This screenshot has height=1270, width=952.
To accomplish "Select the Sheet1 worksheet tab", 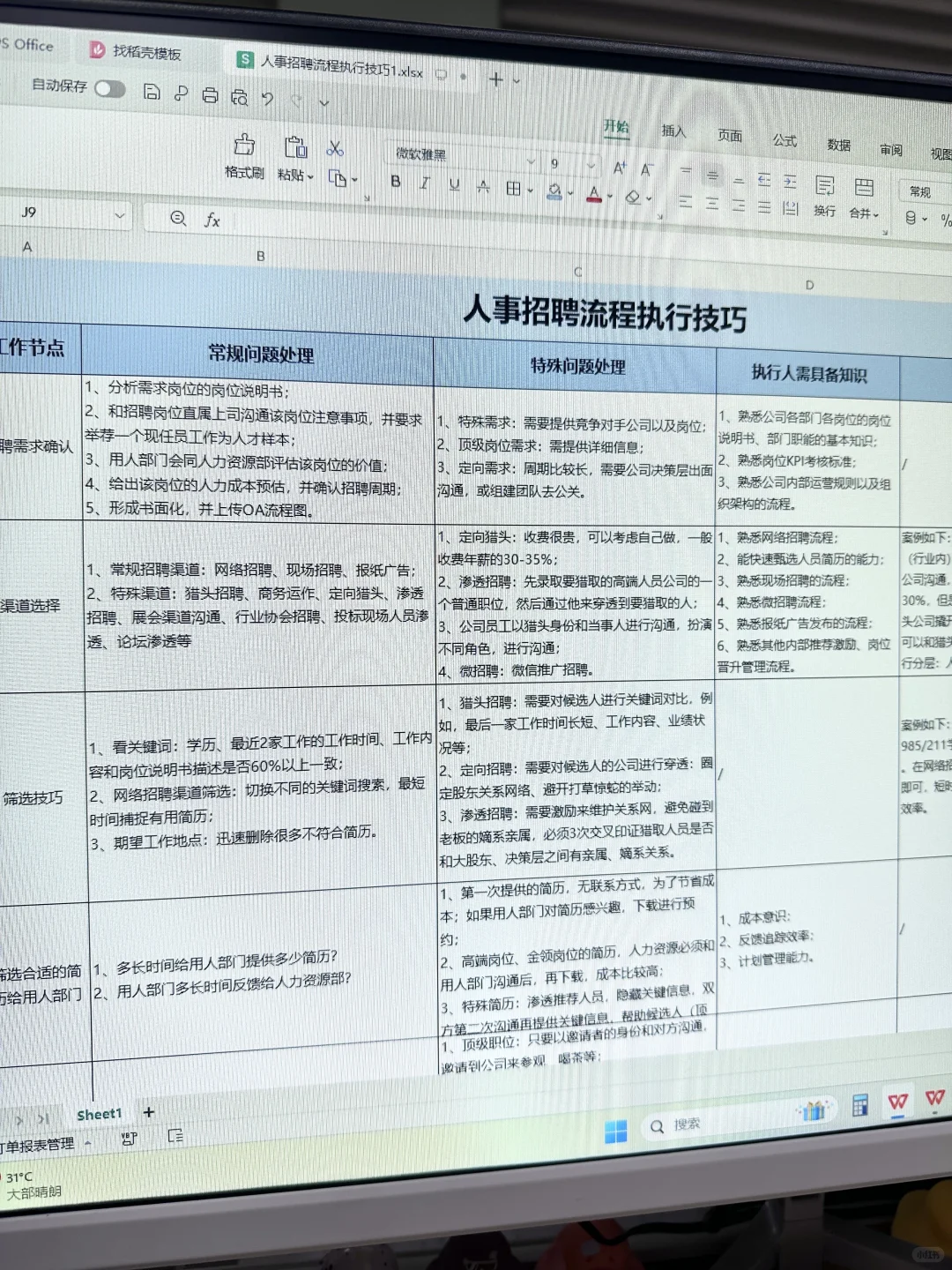I will point(99,1115).
